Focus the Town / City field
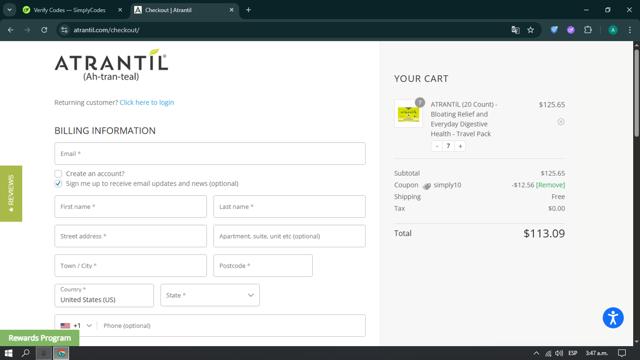 [x=130, y=266]
